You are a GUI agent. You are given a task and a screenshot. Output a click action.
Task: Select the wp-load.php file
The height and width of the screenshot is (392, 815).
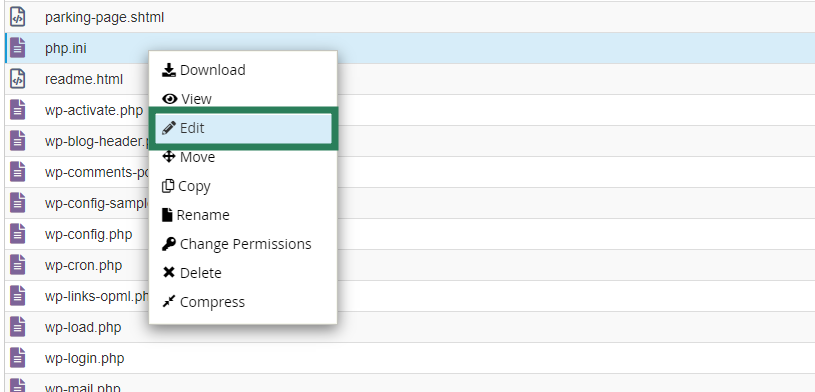pyautogui.click(x=83, y=328)
